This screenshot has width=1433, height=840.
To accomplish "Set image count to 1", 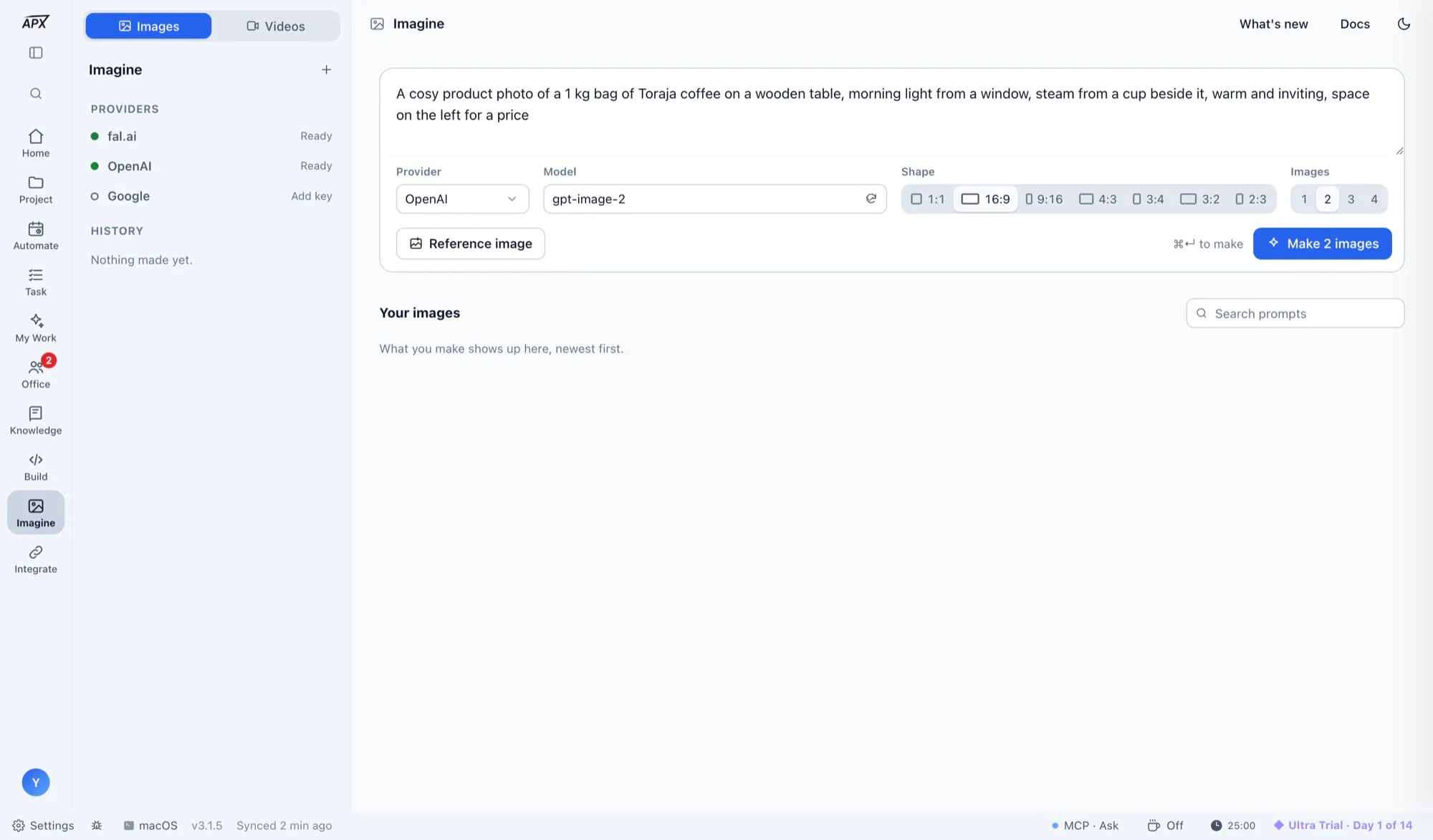I will tap(1304, 199).
